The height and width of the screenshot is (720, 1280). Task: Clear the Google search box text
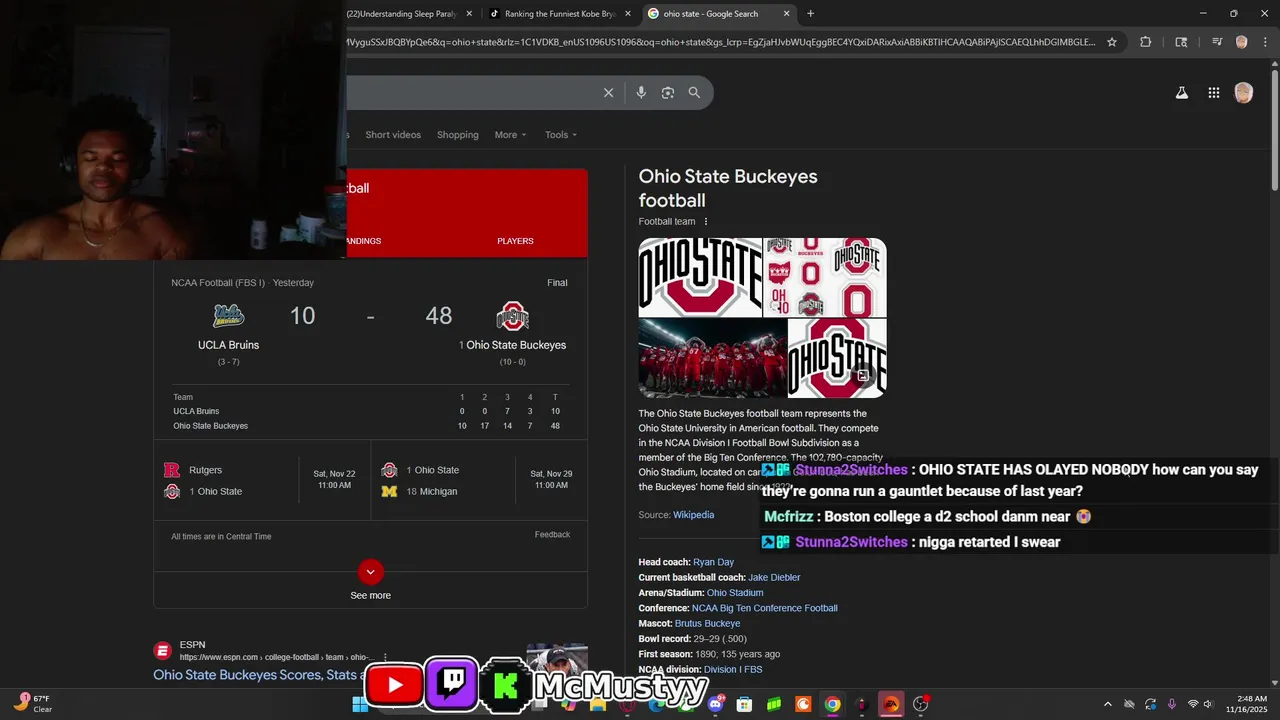tap(608, 93)
